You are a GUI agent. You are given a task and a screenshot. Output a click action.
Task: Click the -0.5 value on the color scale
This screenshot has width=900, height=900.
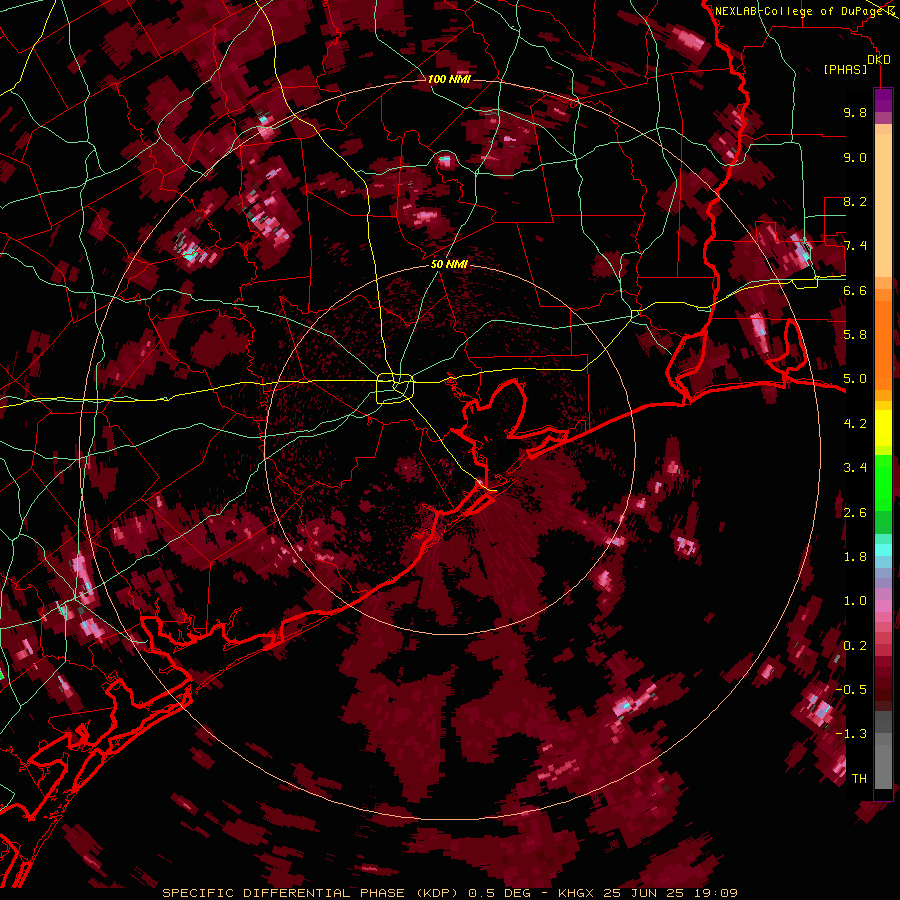click(851, 690)
